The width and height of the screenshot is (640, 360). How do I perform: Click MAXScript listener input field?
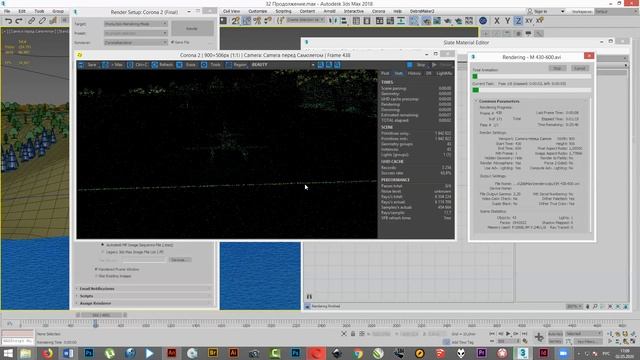[17, 341]
